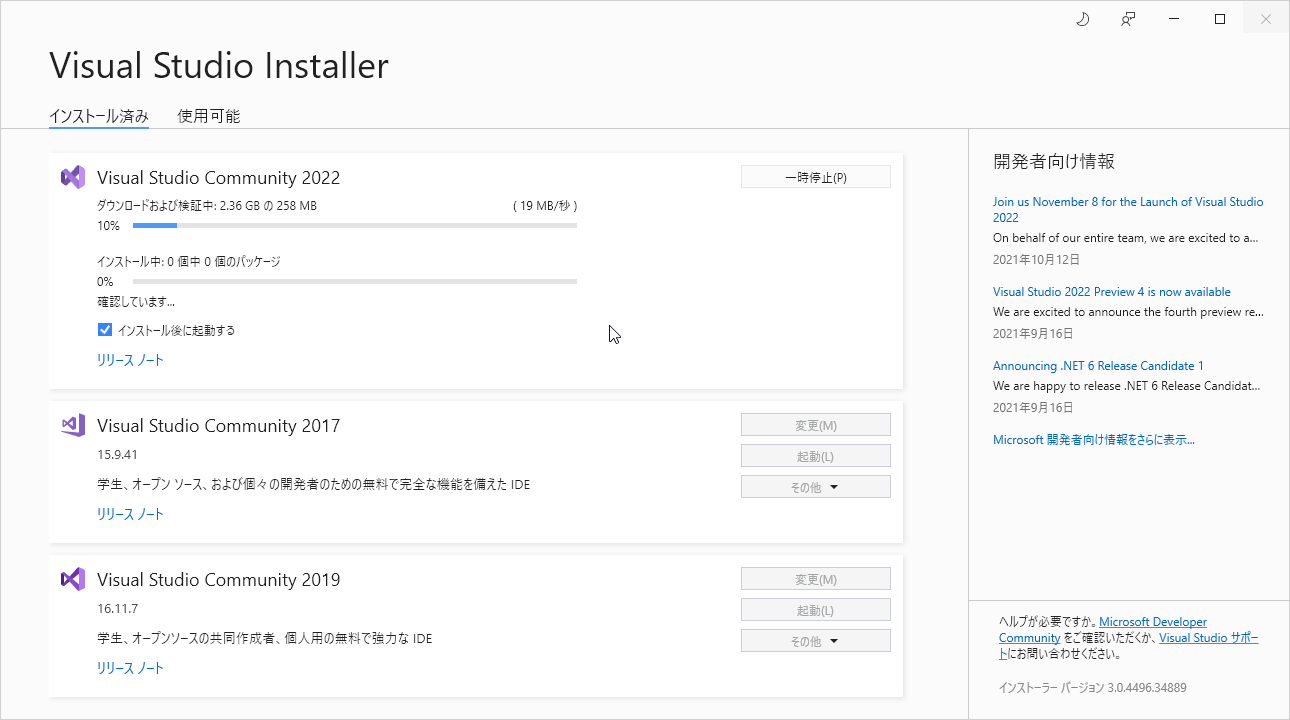Click the Visual Studio Community 2022 logo
The height and width of the screenshot is (720, 1290).
[72, 177]
